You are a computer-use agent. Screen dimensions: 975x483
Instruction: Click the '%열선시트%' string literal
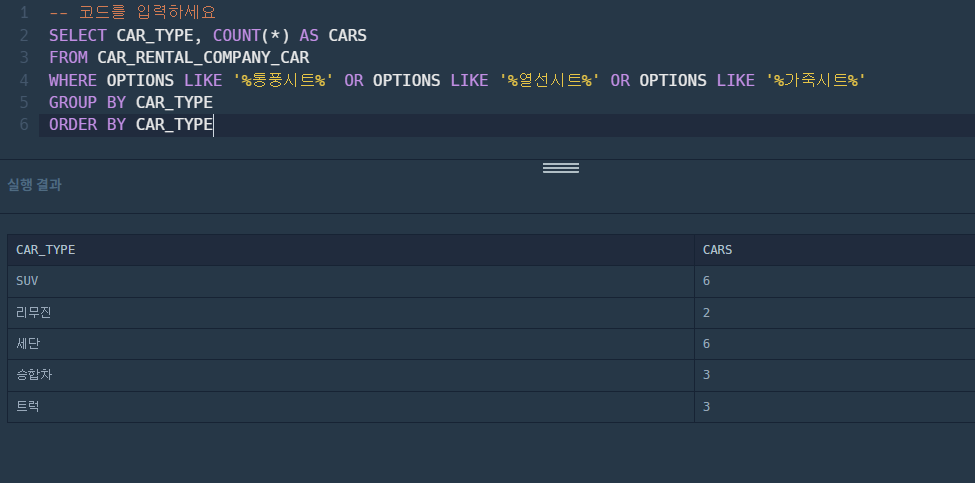pos(550,80)
